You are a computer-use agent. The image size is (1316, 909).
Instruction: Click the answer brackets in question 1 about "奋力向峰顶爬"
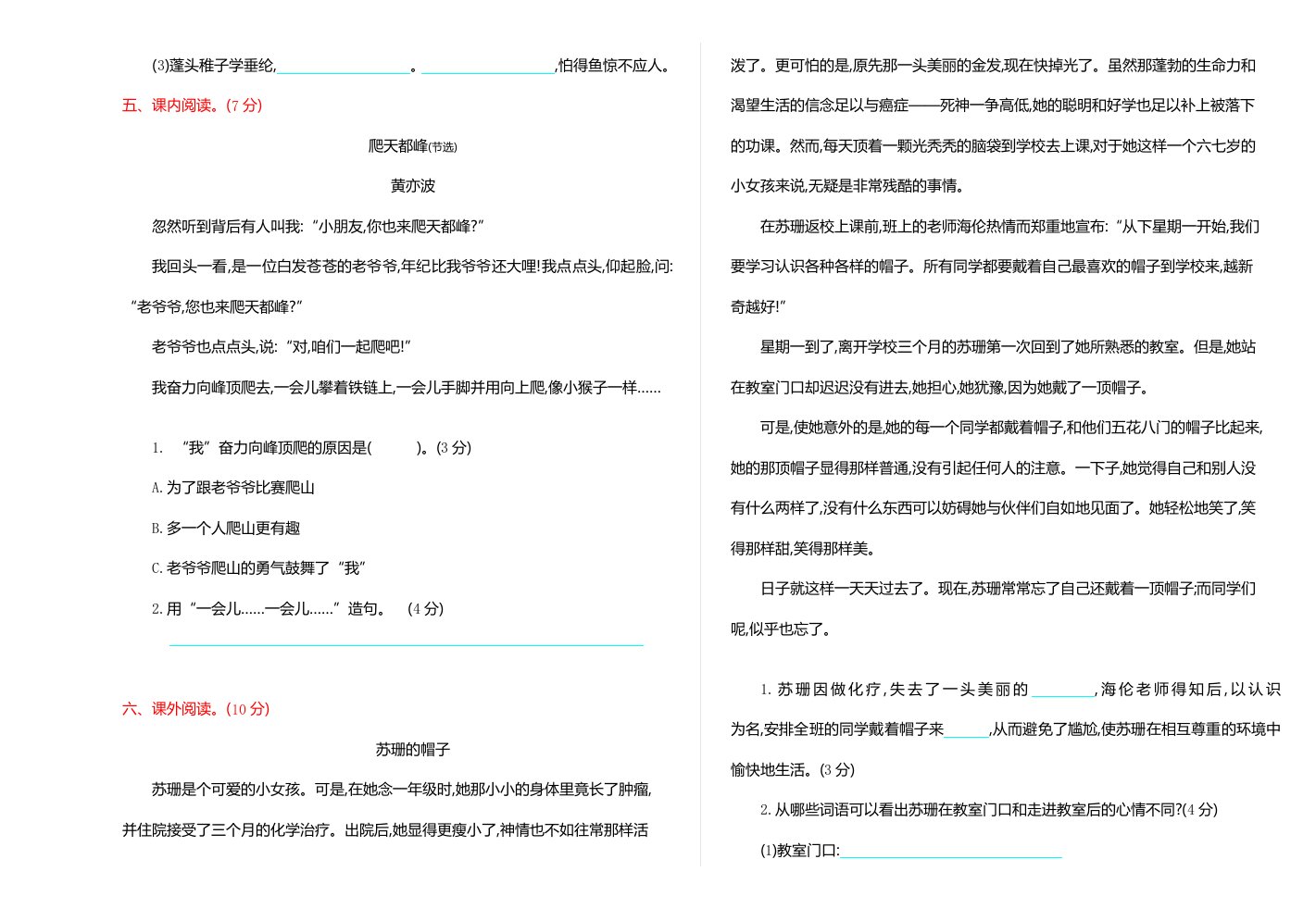pos(394,448)
